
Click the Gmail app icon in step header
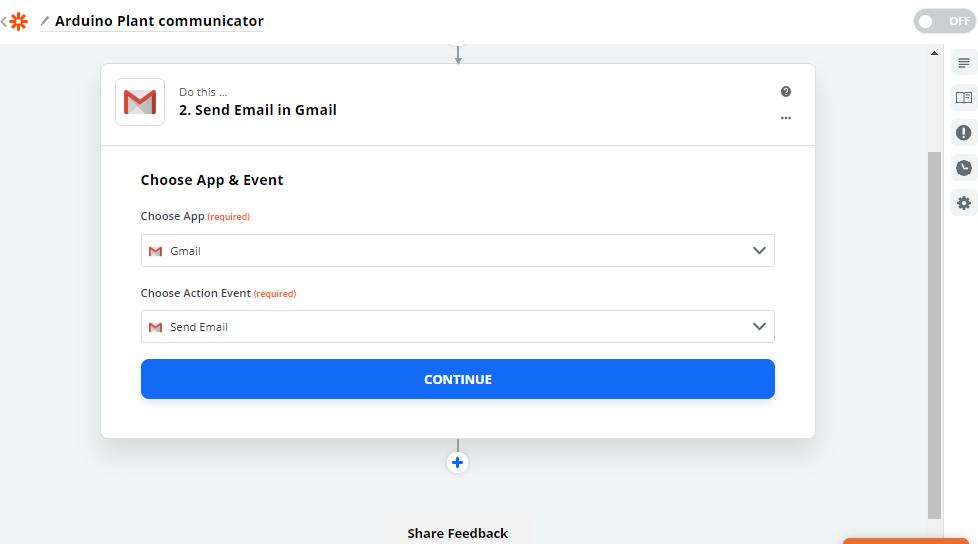click(140, 102)
